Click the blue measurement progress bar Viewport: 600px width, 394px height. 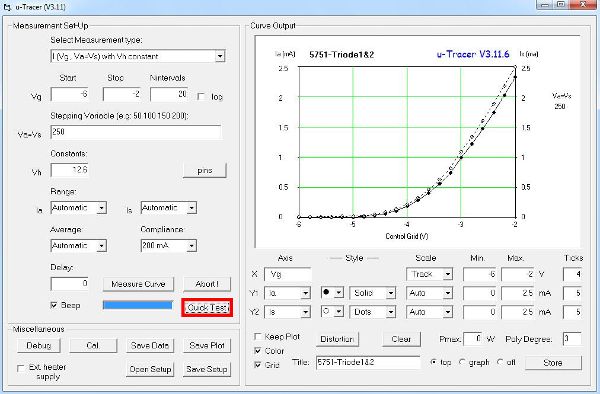(137, 305)
